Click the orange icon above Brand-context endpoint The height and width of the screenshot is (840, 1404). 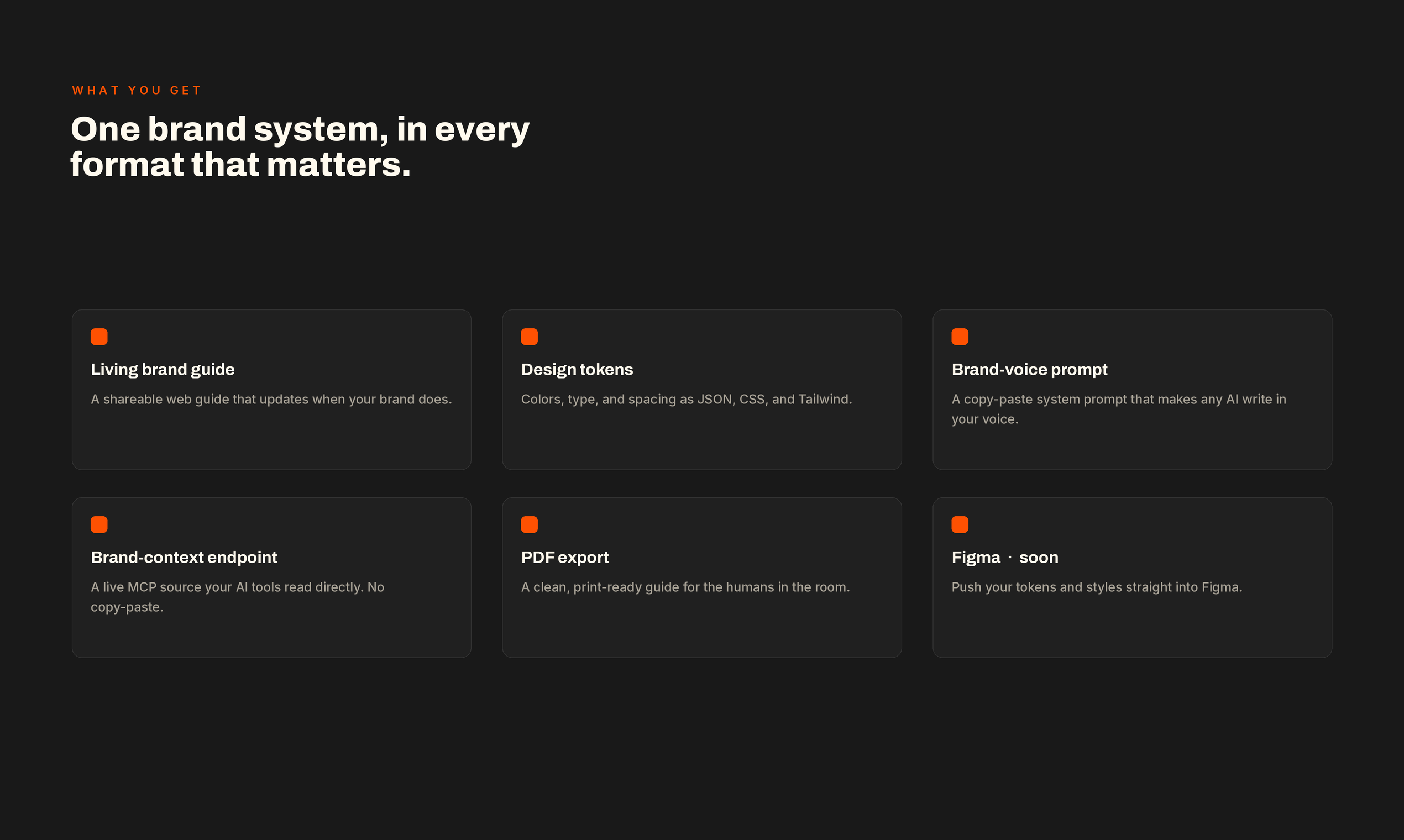point(99,524)
